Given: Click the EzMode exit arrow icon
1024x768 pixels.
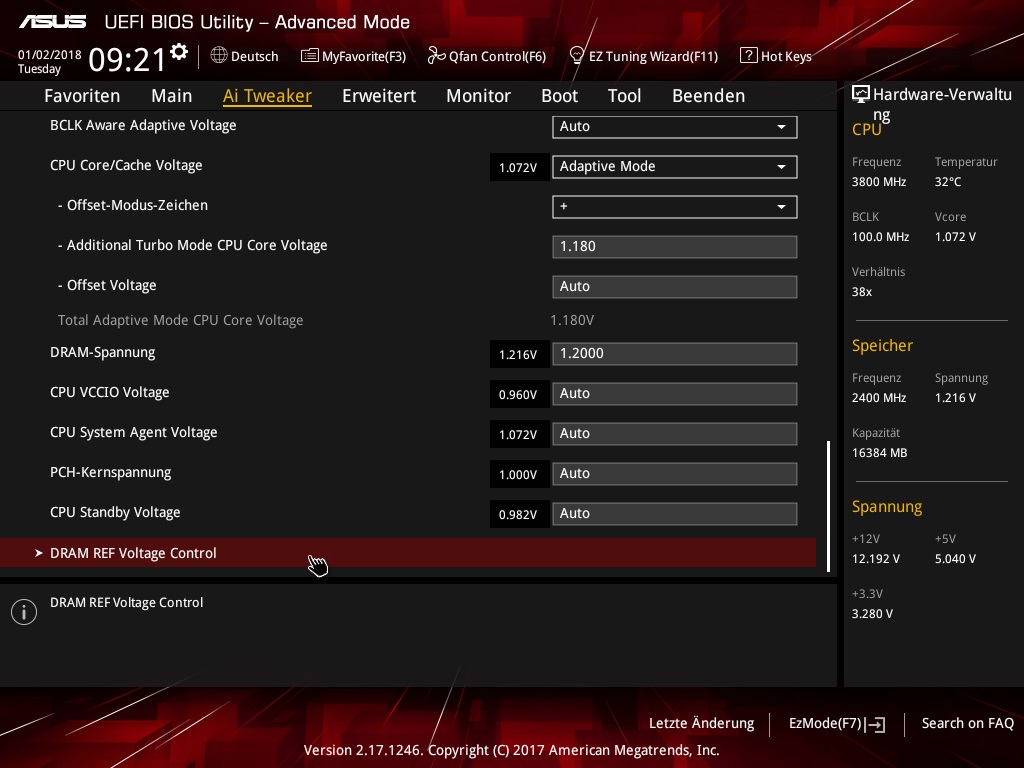Looking at the screenshot, I should 876,724.
